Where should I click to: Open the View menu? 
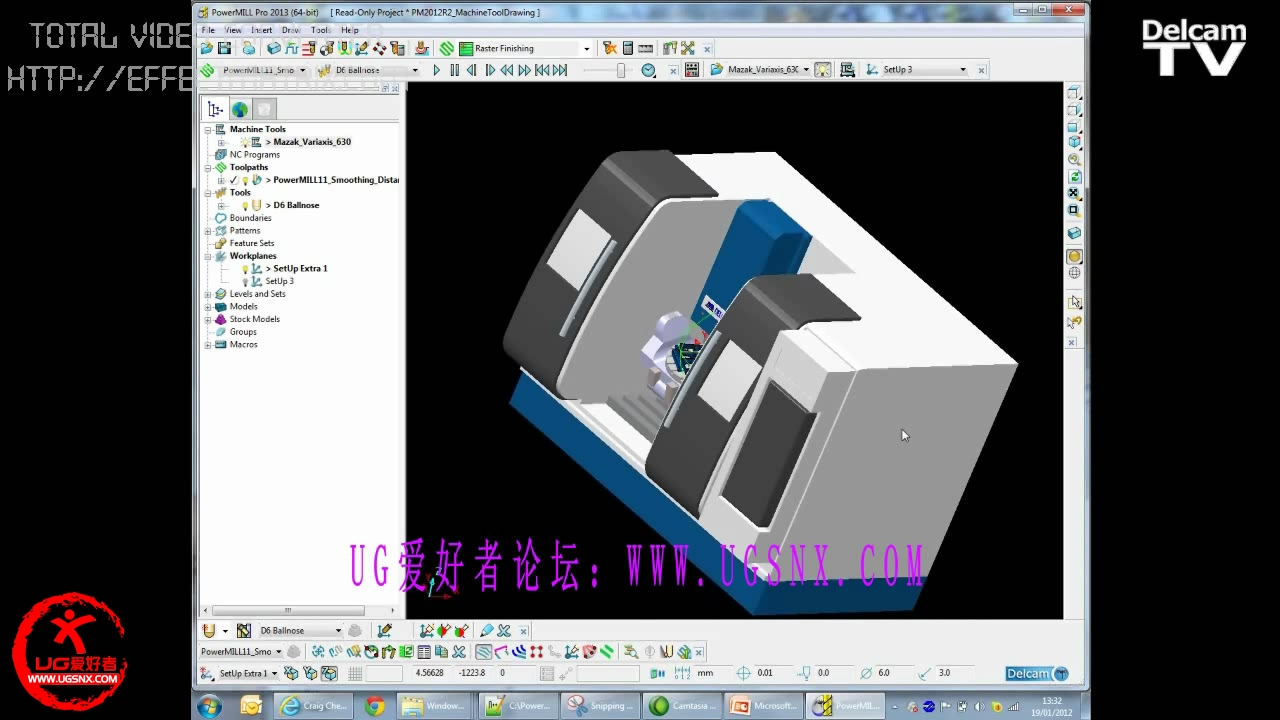(x=233, y=30)
